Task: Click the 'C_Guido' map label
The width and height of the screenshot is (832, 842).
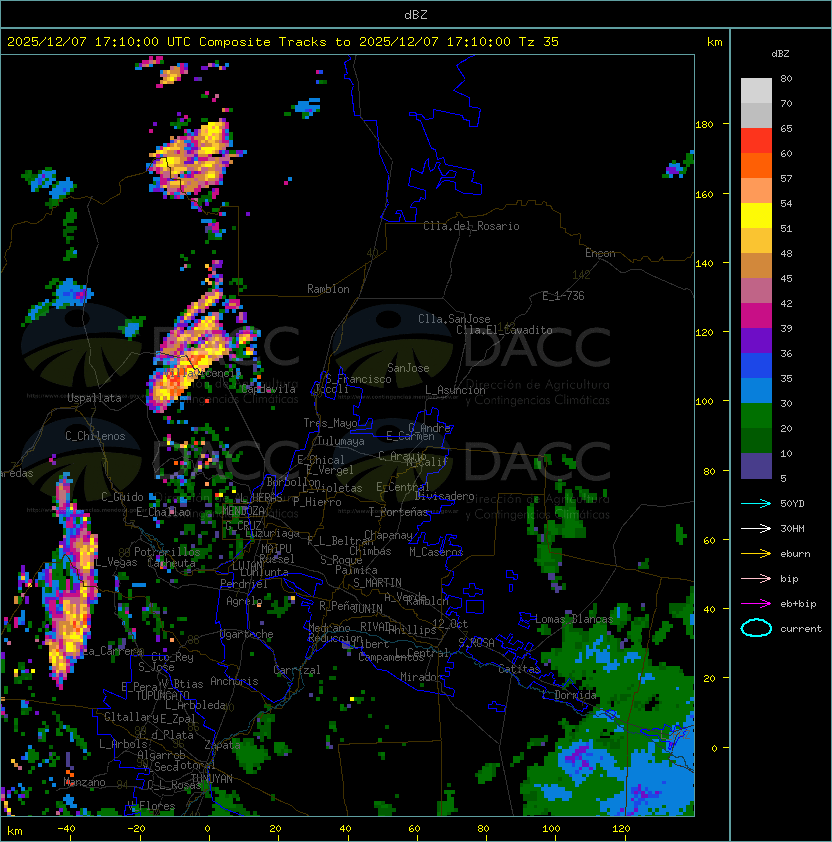Action: pos(122,497)
